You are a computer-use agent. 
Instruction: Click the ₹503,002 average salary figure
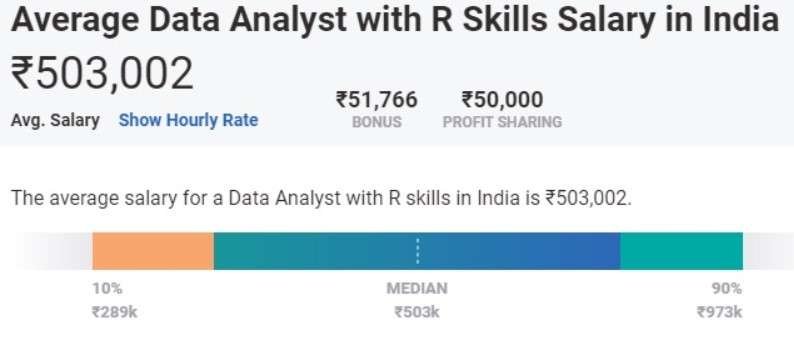click(x=102, y=73)
